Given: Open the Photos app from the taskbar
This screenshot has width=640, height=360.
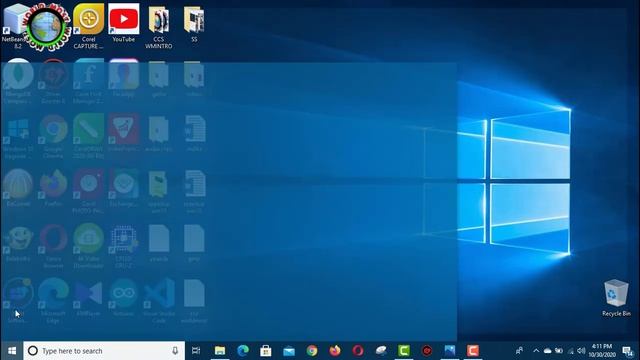Looking at the screenshot, I should point(450,351).
